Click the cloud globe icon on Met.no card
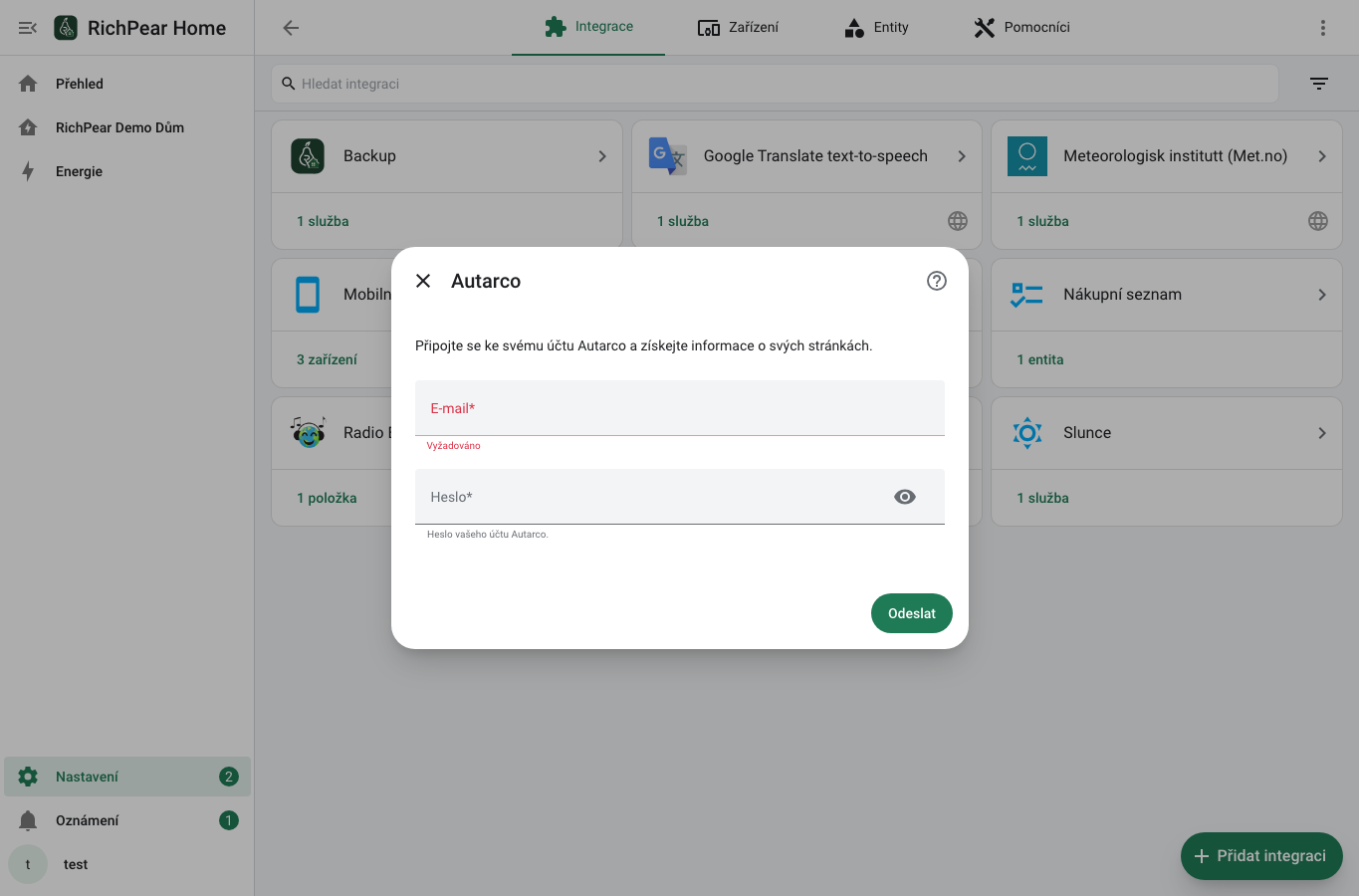The width and height of the screenshot is (1359, 896). [x=1318, y=221]
